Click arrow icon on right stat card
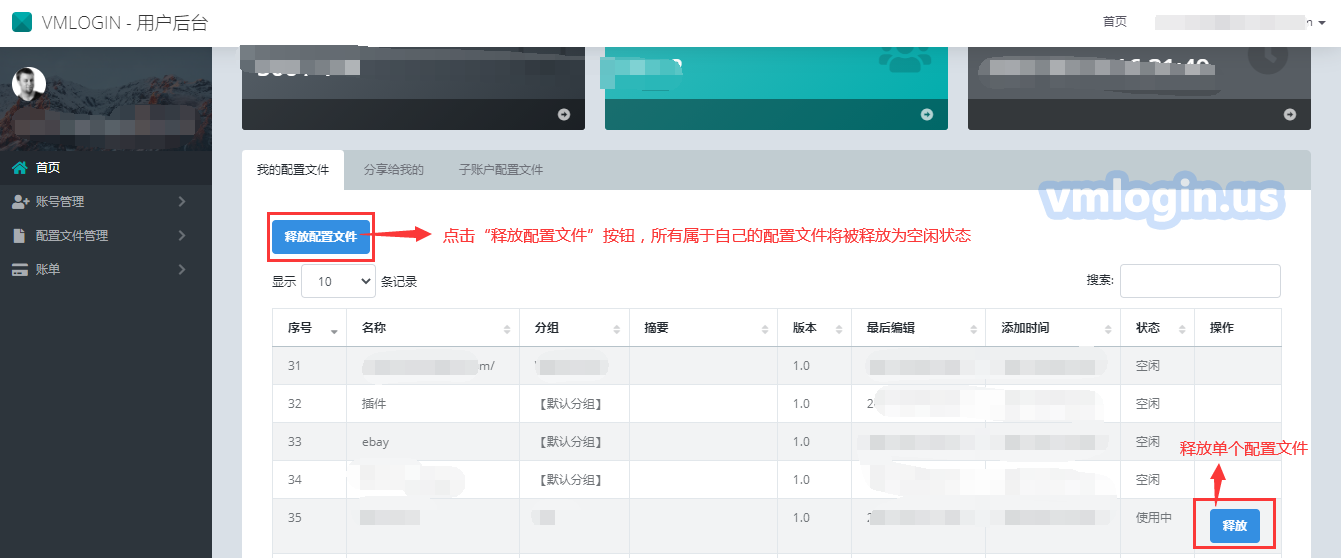This screenshot has height=558, width=1341. (x=1290, y=115)
